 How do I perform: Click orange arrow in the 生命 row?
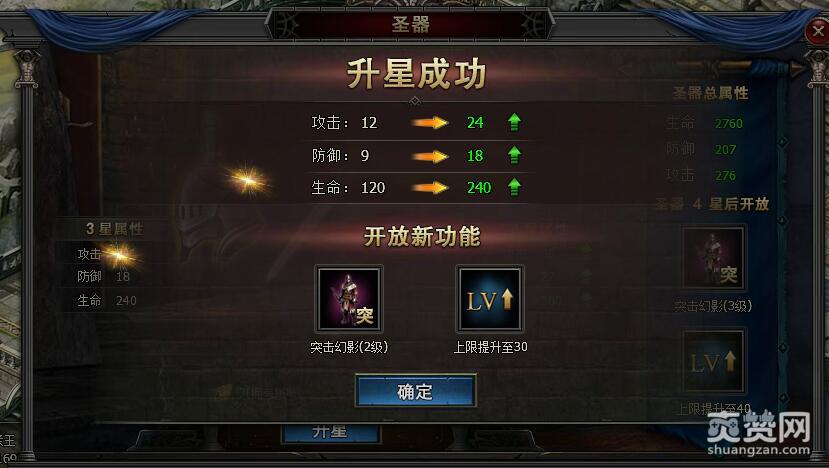click(x=430, y=188)
